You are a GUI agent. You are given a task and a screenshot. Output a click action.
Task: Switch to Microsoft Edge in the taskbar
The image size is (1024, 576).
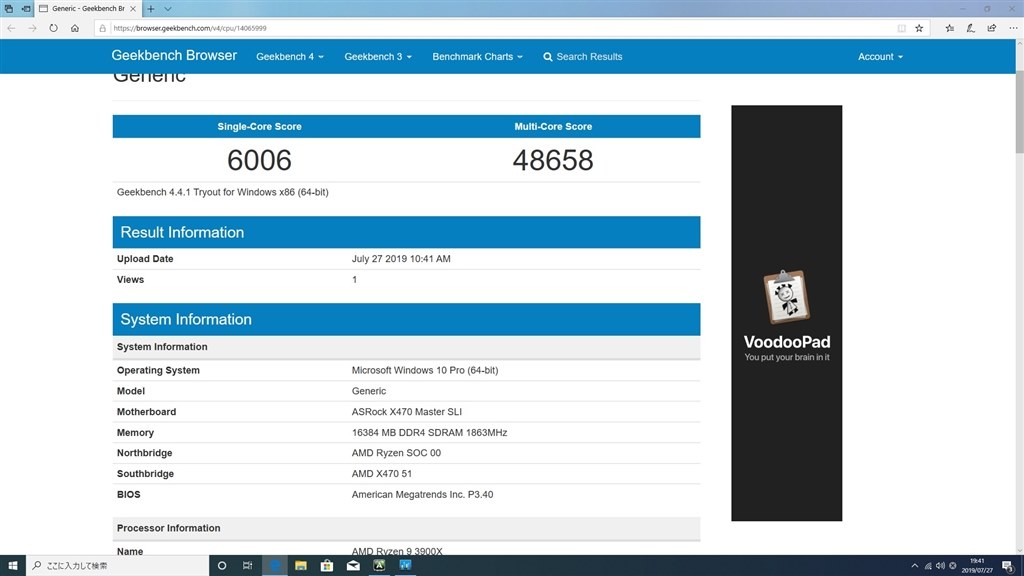[x=274, y=566]
